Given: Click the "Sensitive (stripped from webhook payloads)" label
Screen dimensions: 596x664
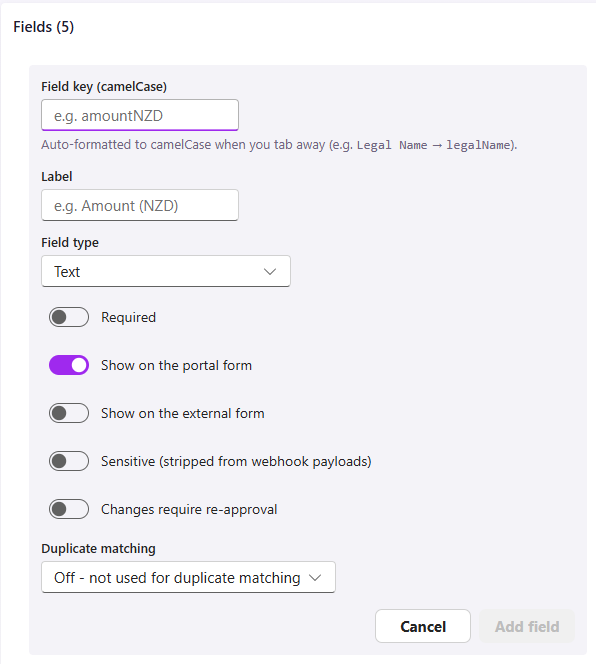Looking at the screenshot, I should [x=236, y=461].
